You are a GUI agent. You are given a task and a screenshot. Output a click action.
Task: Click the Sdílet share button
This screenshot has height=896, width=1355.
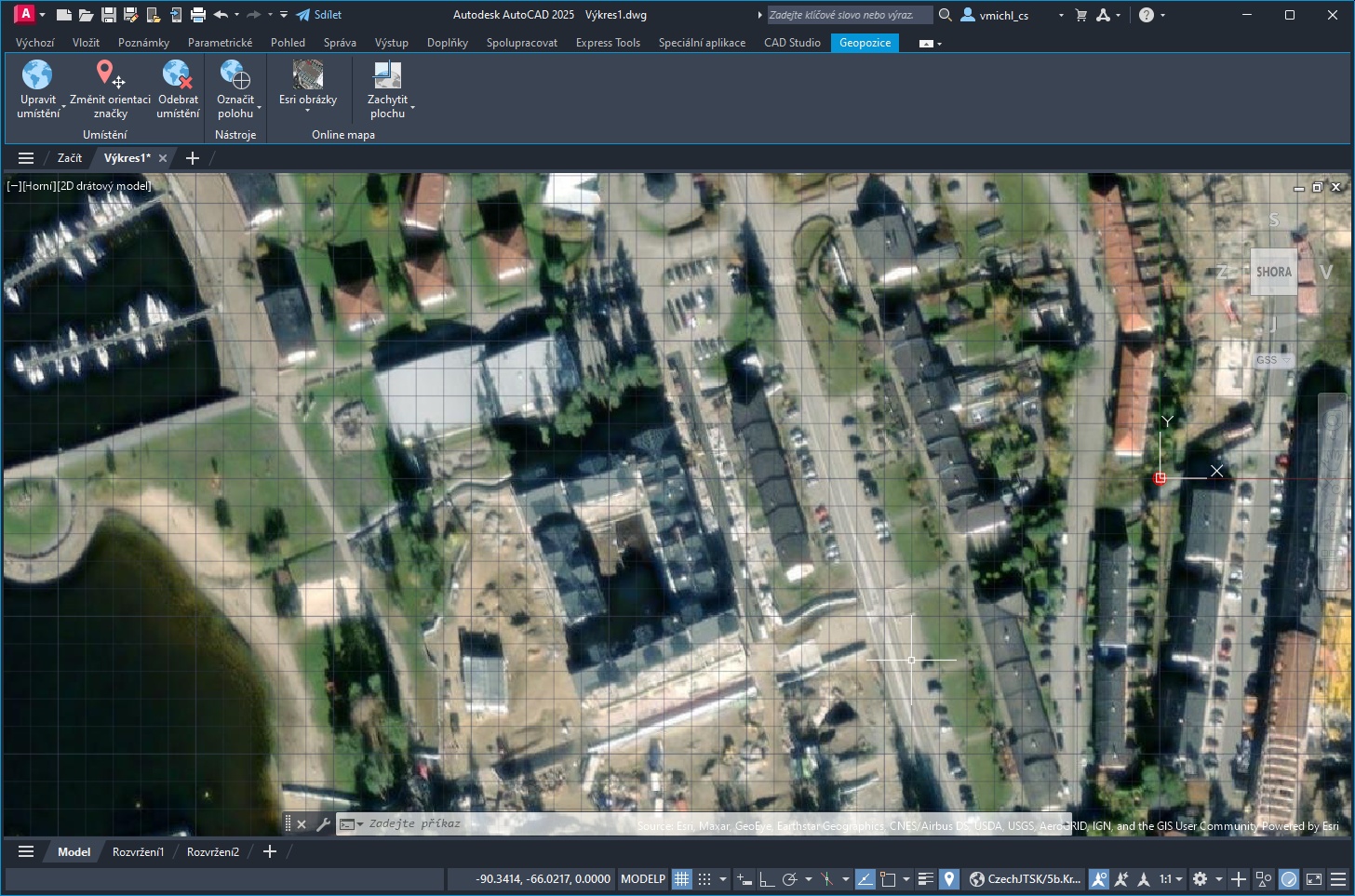(319, 15)
